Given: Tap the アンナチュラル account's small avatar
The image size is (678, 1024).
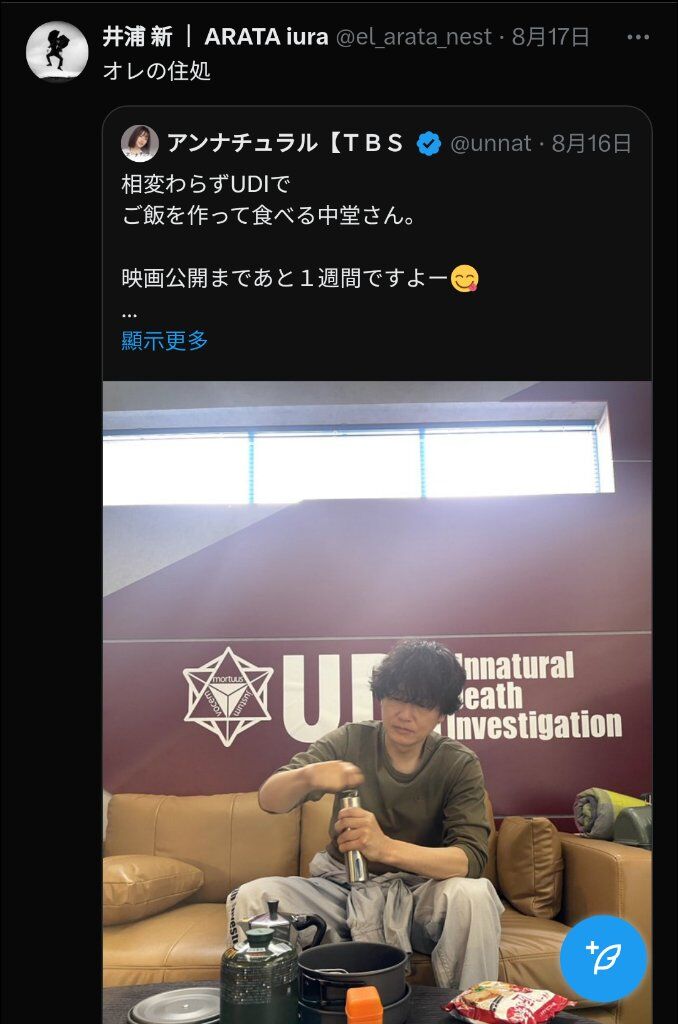Looking at the screenshot, I should click(140, 144).
